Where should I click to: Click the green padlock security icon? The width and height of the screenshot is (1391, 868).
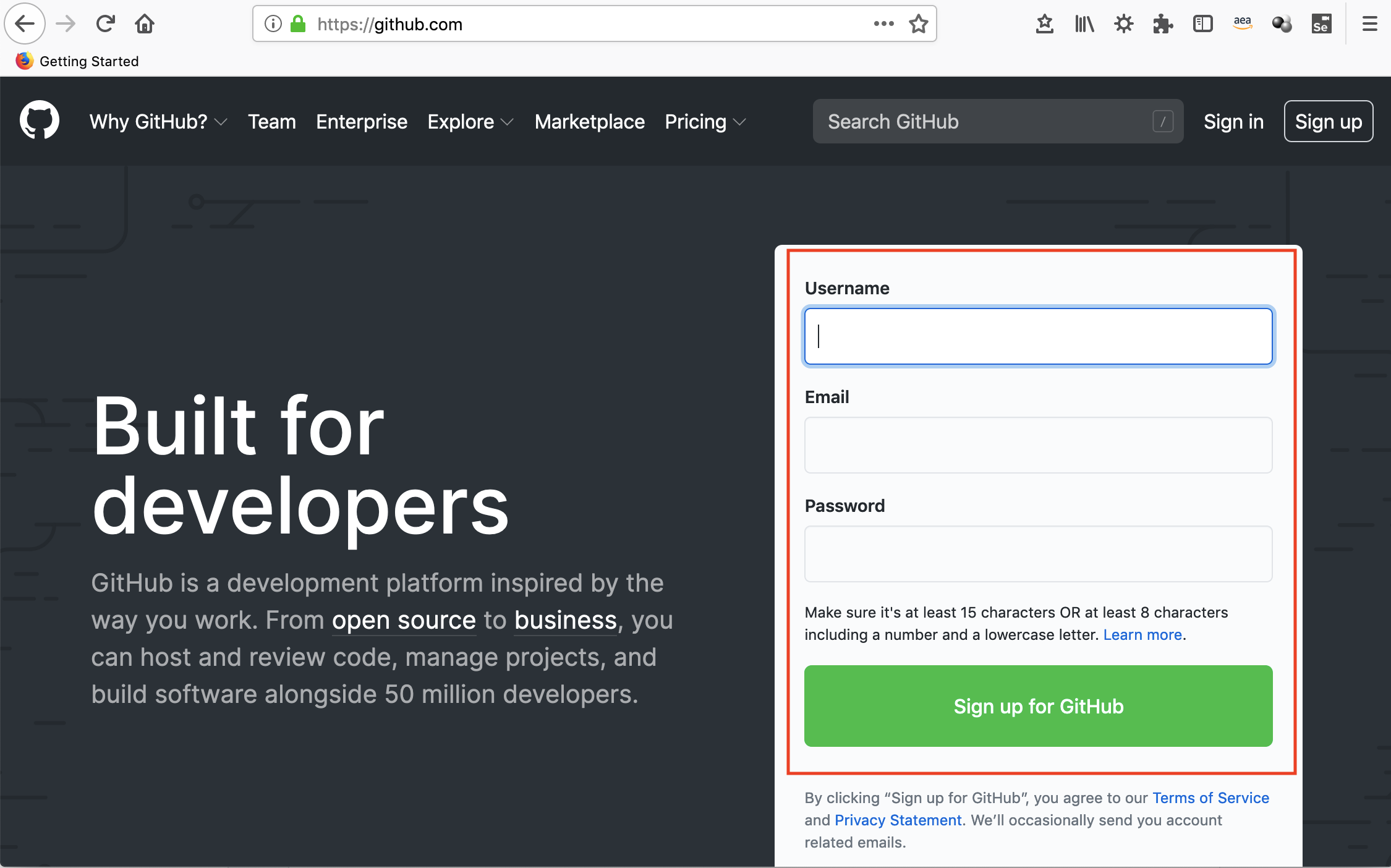click(298, 24)
